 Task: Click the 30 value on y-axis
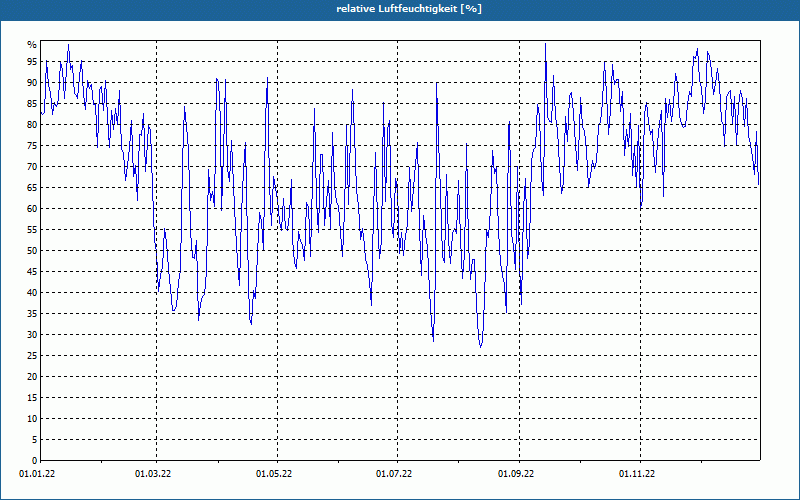(x=32, y=335)
